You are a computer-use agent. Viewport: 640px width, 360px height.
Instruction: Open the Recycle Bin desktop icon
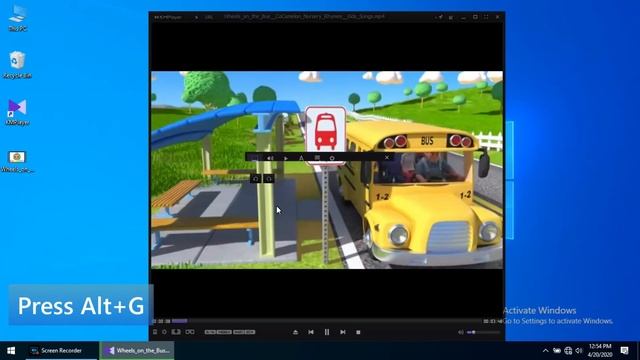pos(17,65)
